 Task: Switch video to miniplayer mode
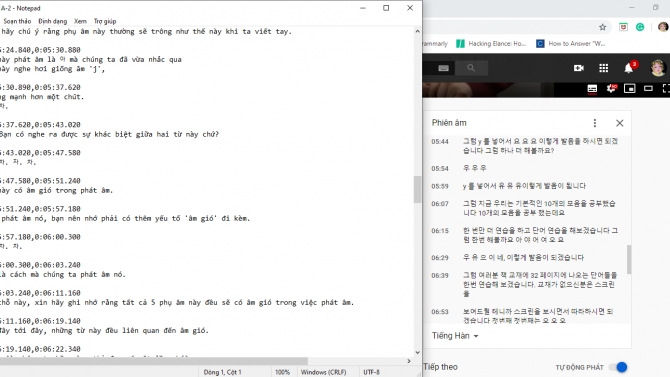(x=629, y=88)
